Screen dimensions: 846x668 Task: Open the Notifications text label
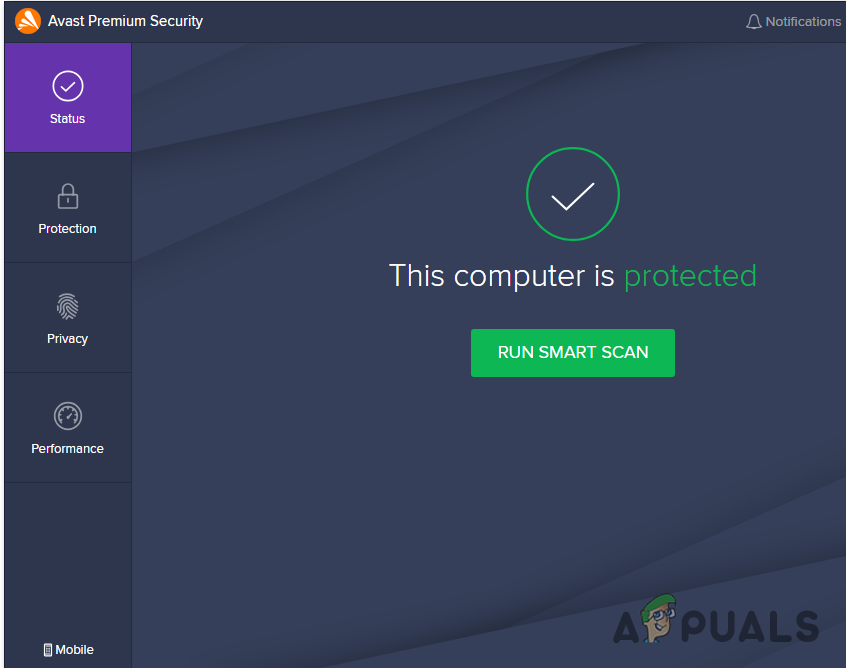(803, 22)
